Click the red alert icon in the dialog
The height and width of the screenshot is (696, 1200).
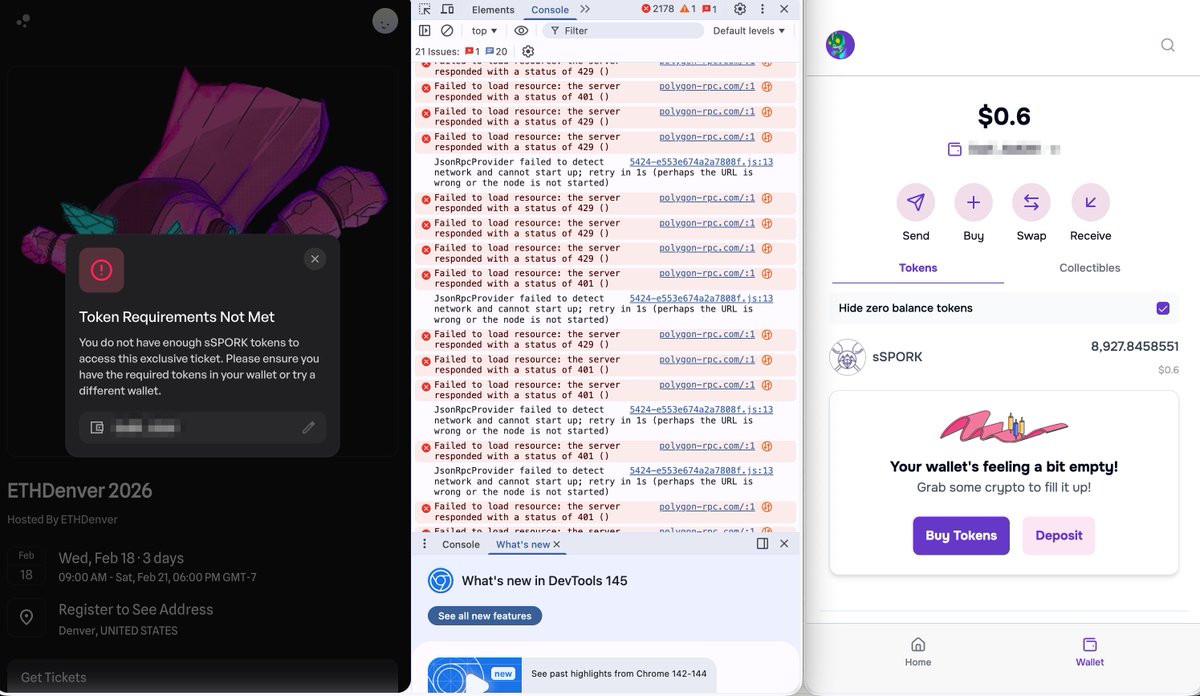pyautogui.click(x=101, y=270)
